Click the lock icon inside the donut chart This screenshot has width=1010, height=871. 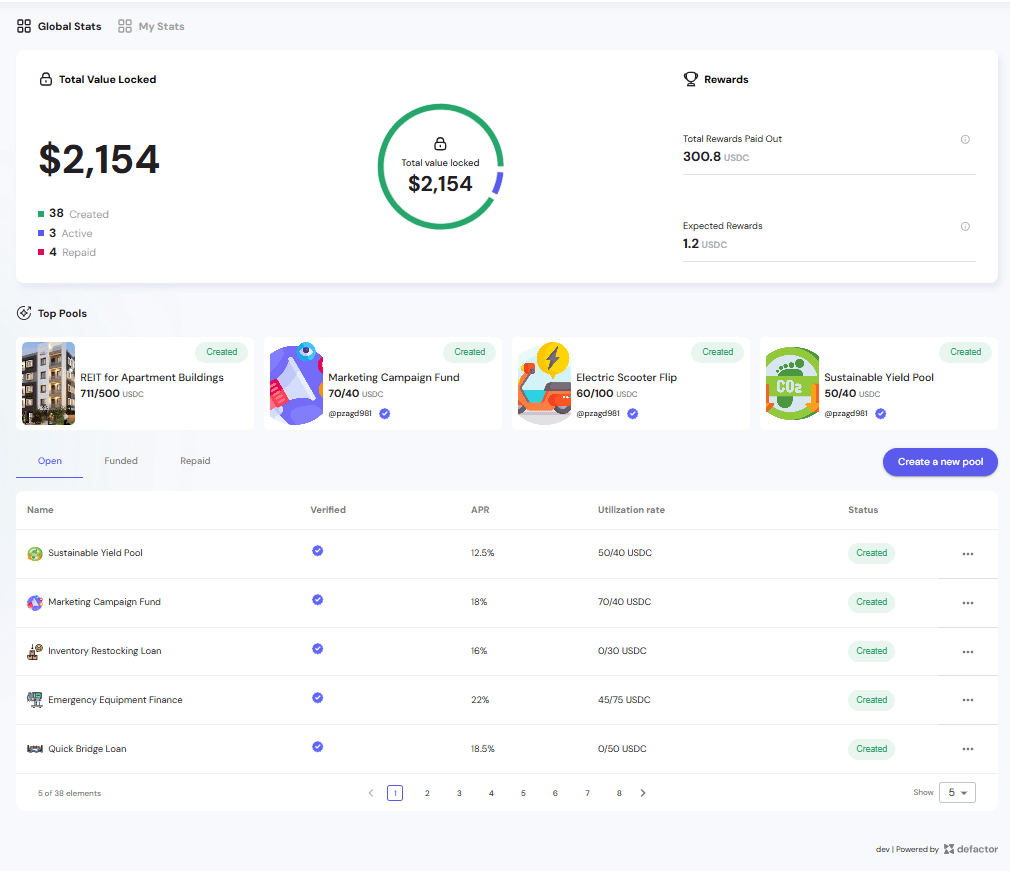[x=440, y=144]
